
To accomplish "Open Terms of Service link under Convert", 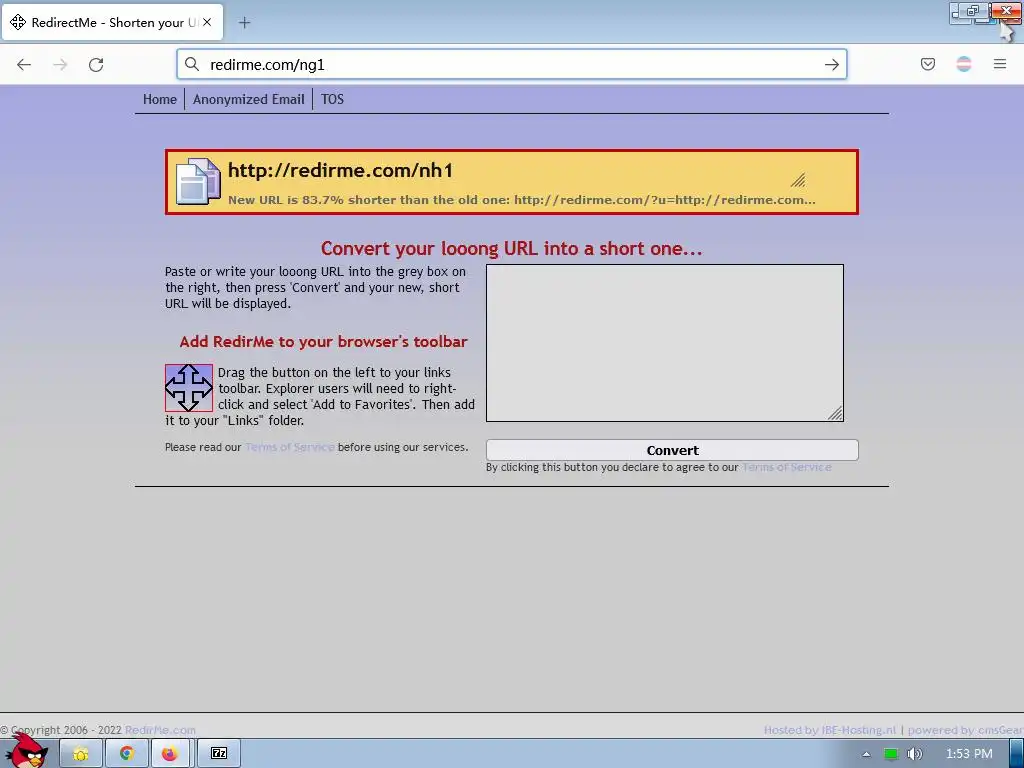I will (x=787, y=468).
